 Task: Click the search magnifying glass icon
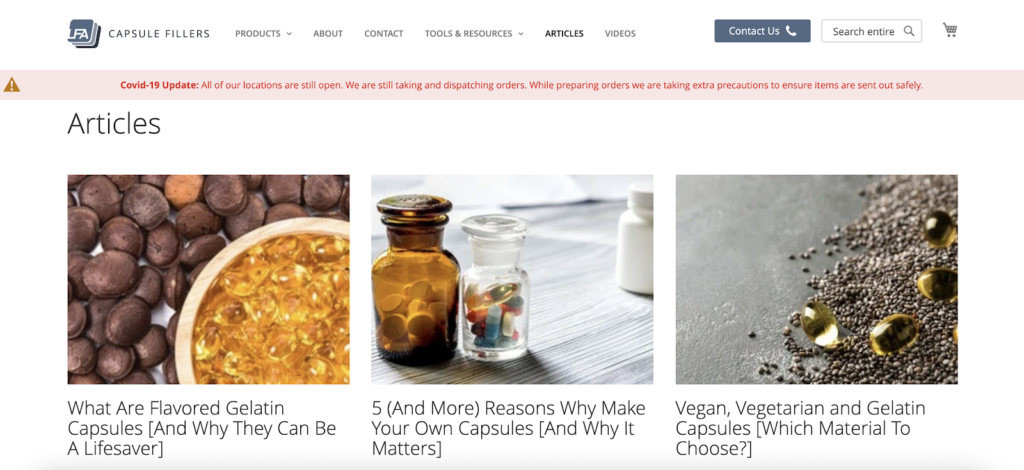click(908, 31)
